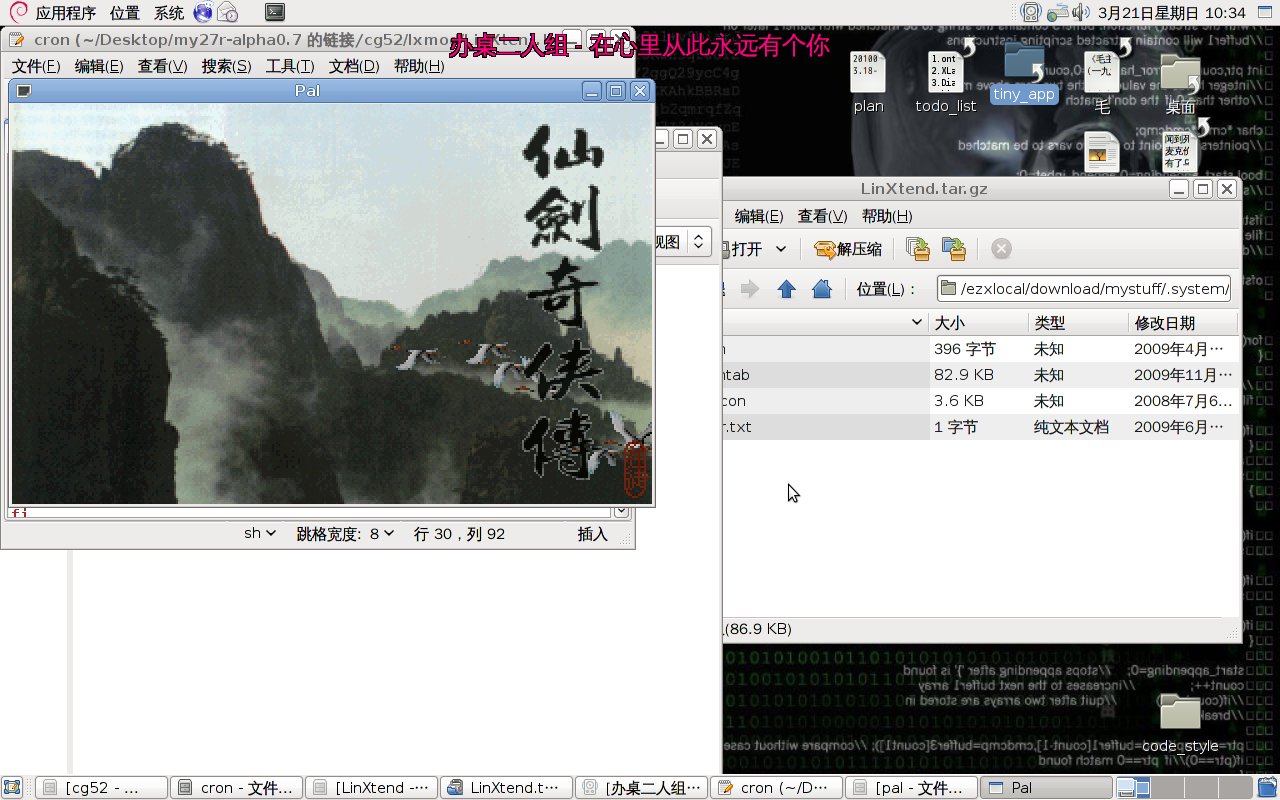Image resolution: width=1280 pixels, height=800 pixels.
Task: Switch to the [LinXtend taskbar window
Action: pos(371,788)
